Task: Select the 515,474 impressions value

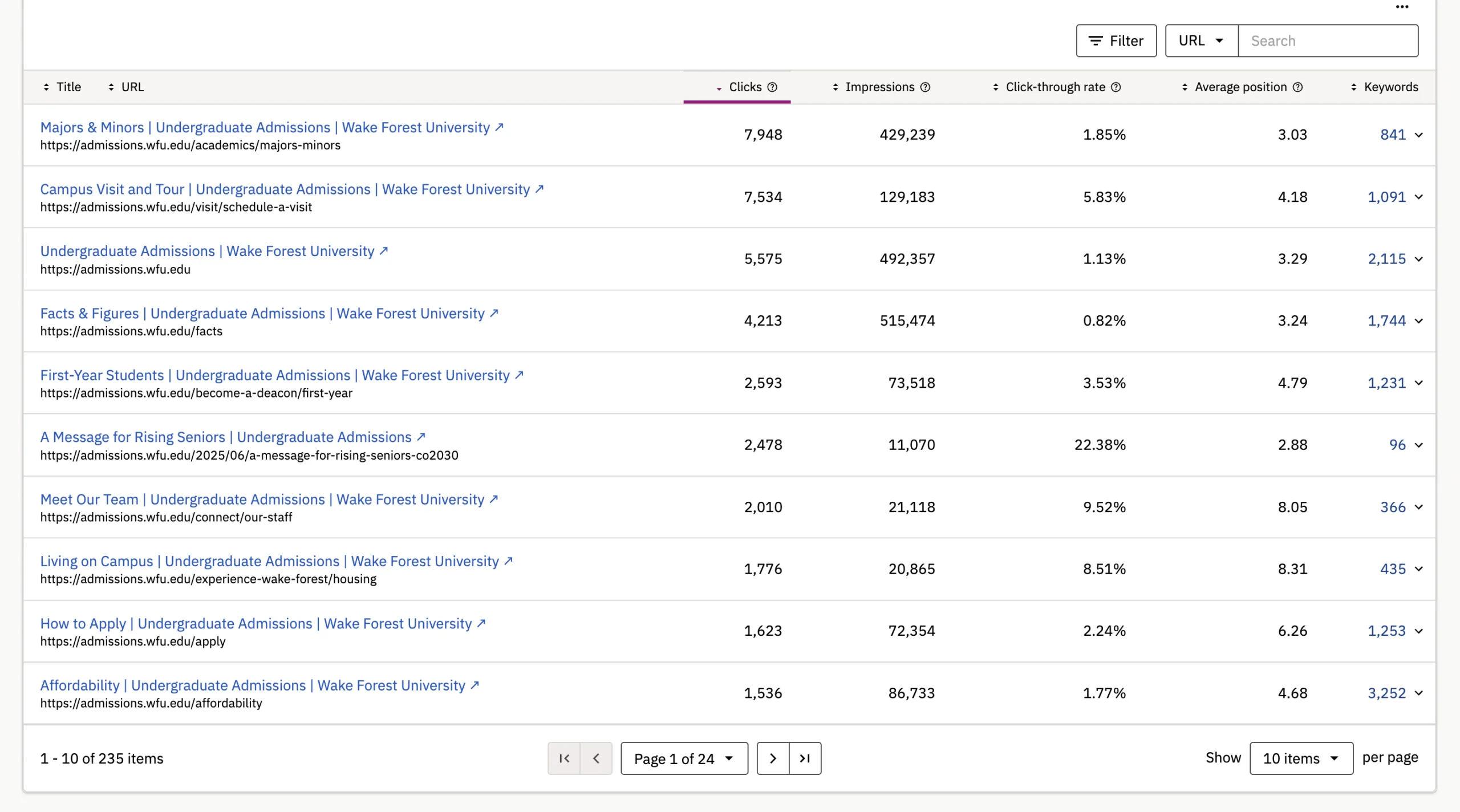Action: (x=907, y=320)
